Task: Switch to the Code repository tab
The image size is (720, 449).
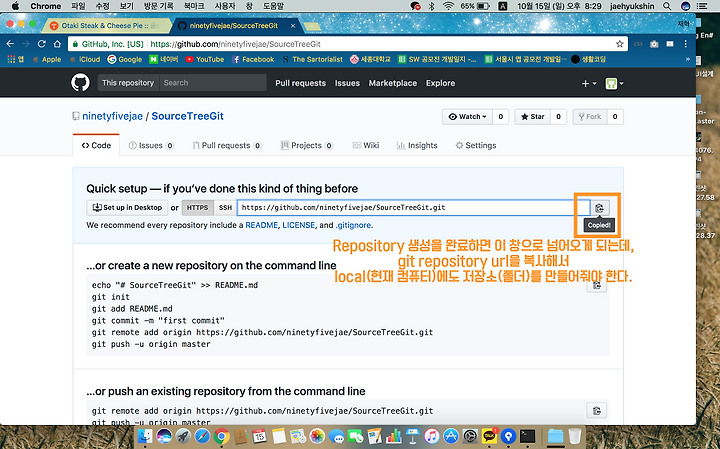Action: (x=96, y=146)
